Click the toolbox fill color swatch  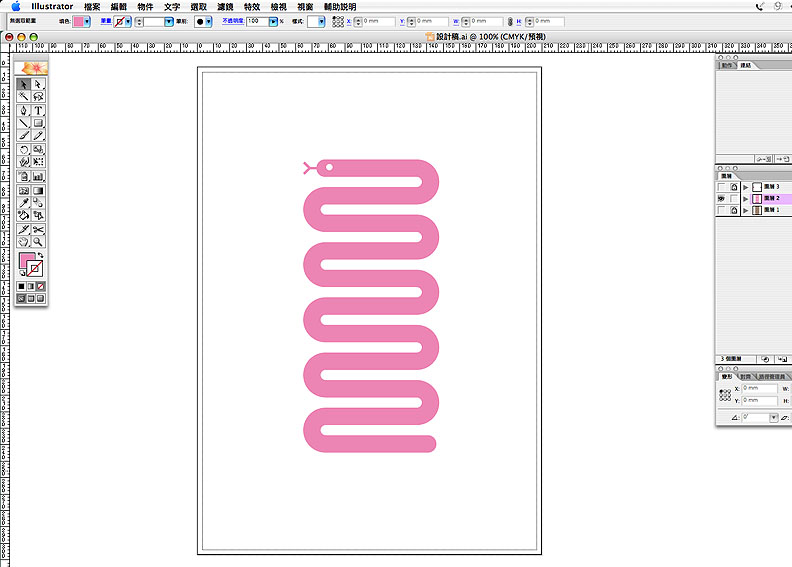click(27, 261)
